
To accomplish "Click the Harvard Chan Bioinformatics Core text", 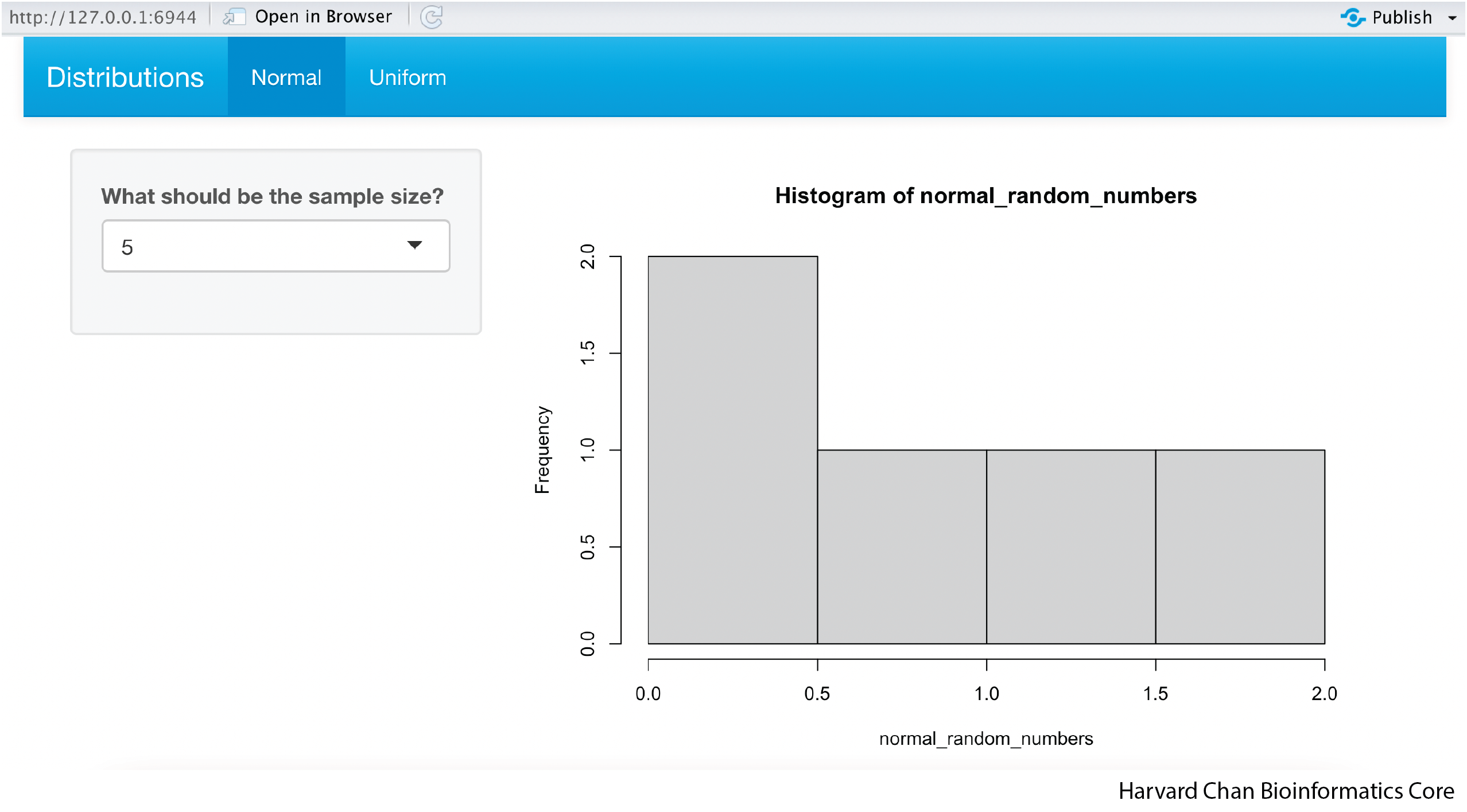I will pyautogui.click(x=1286, y=791).
